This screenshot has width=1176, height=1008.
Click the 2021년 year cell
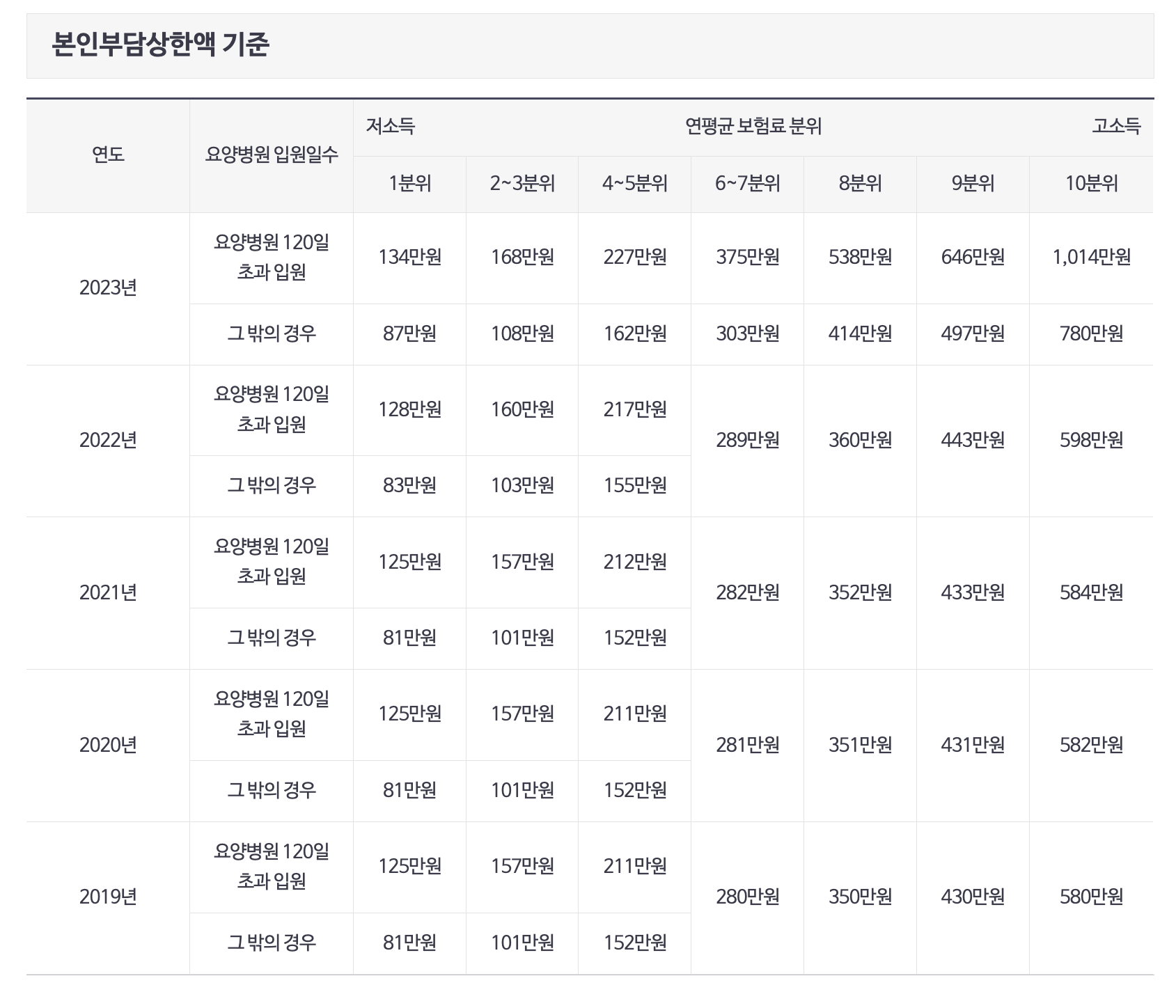108,592
